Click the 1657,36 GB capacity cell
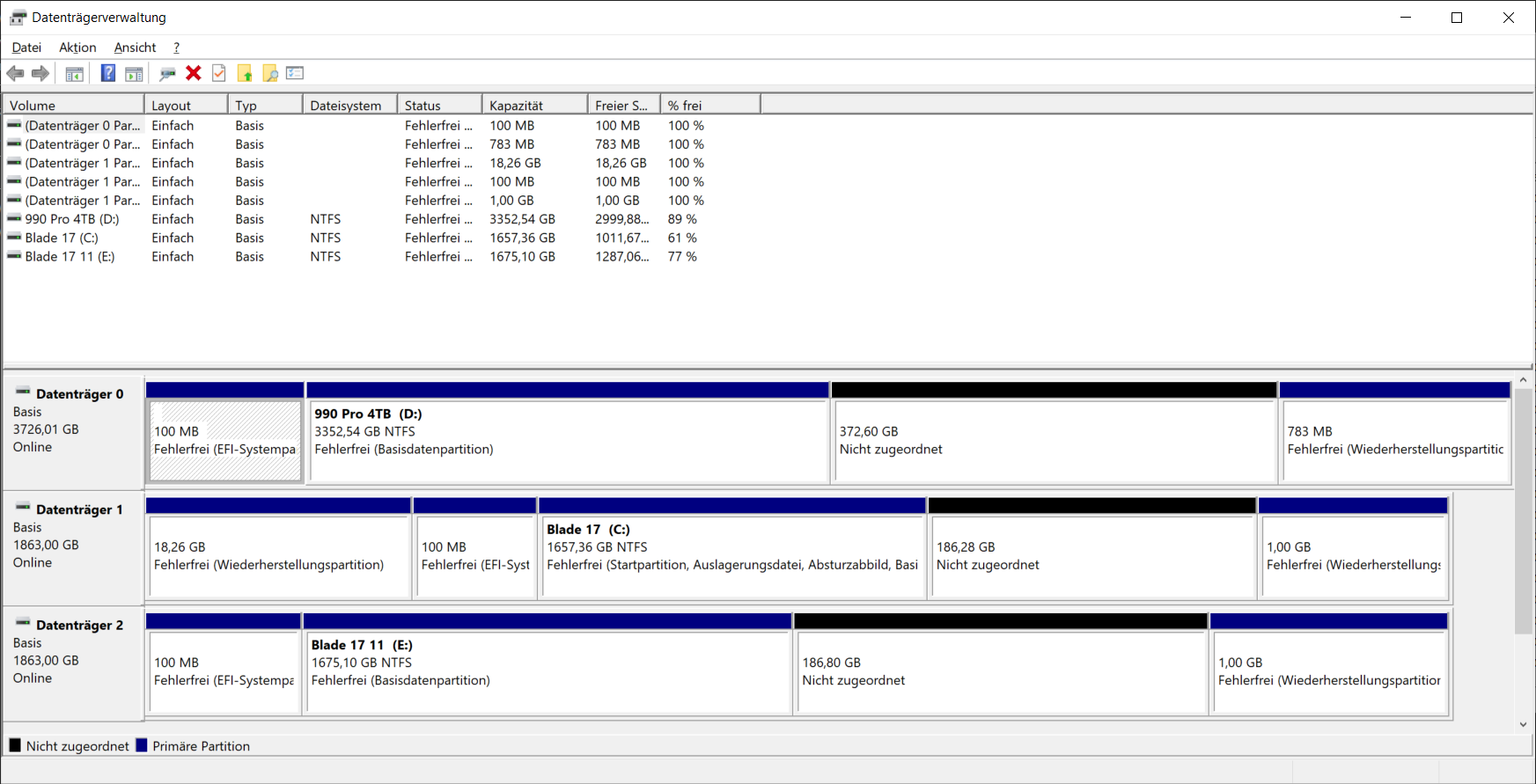 coord(523,238)
